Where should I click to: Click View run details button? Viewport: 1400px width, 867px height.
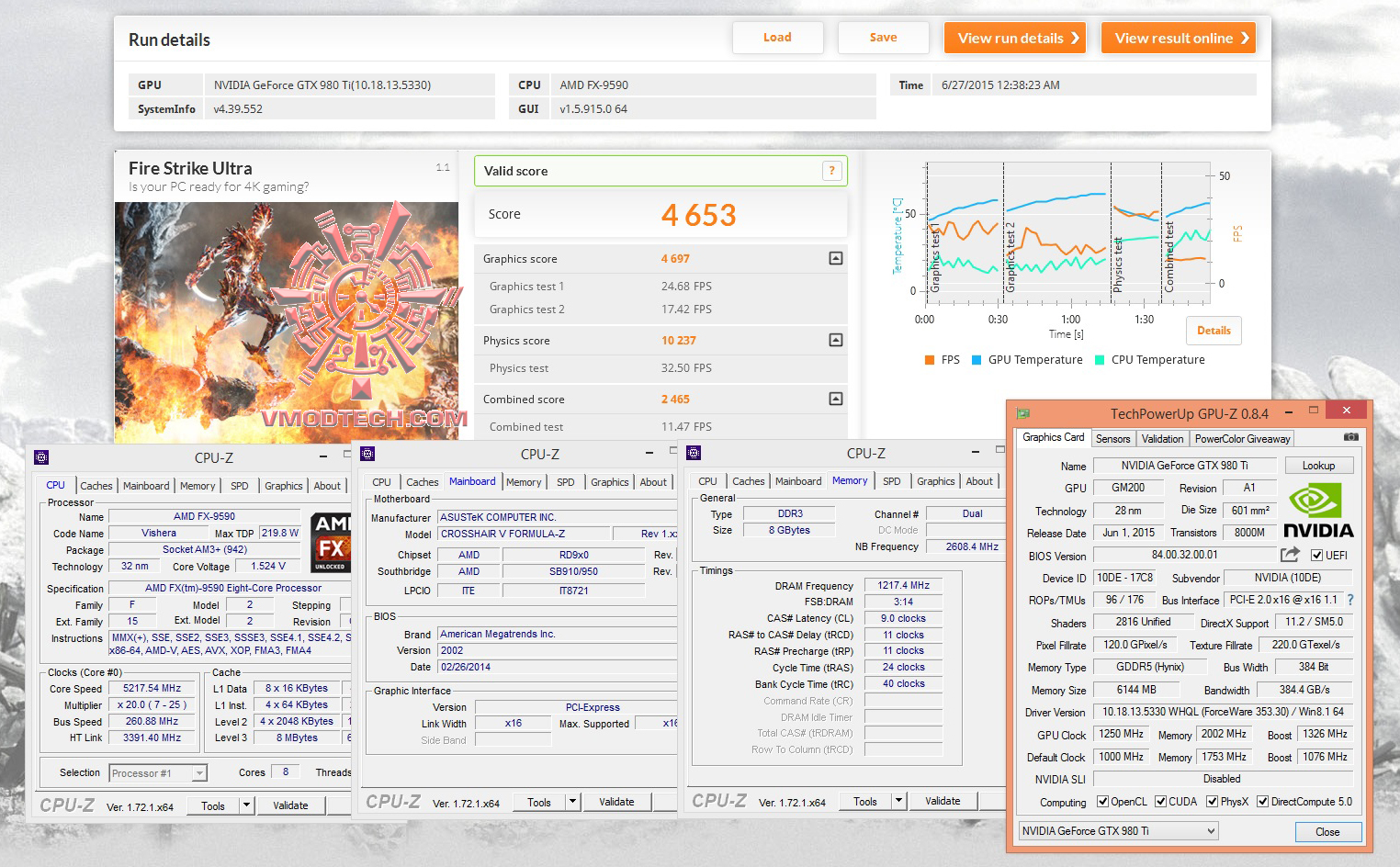click(1015, 38)
